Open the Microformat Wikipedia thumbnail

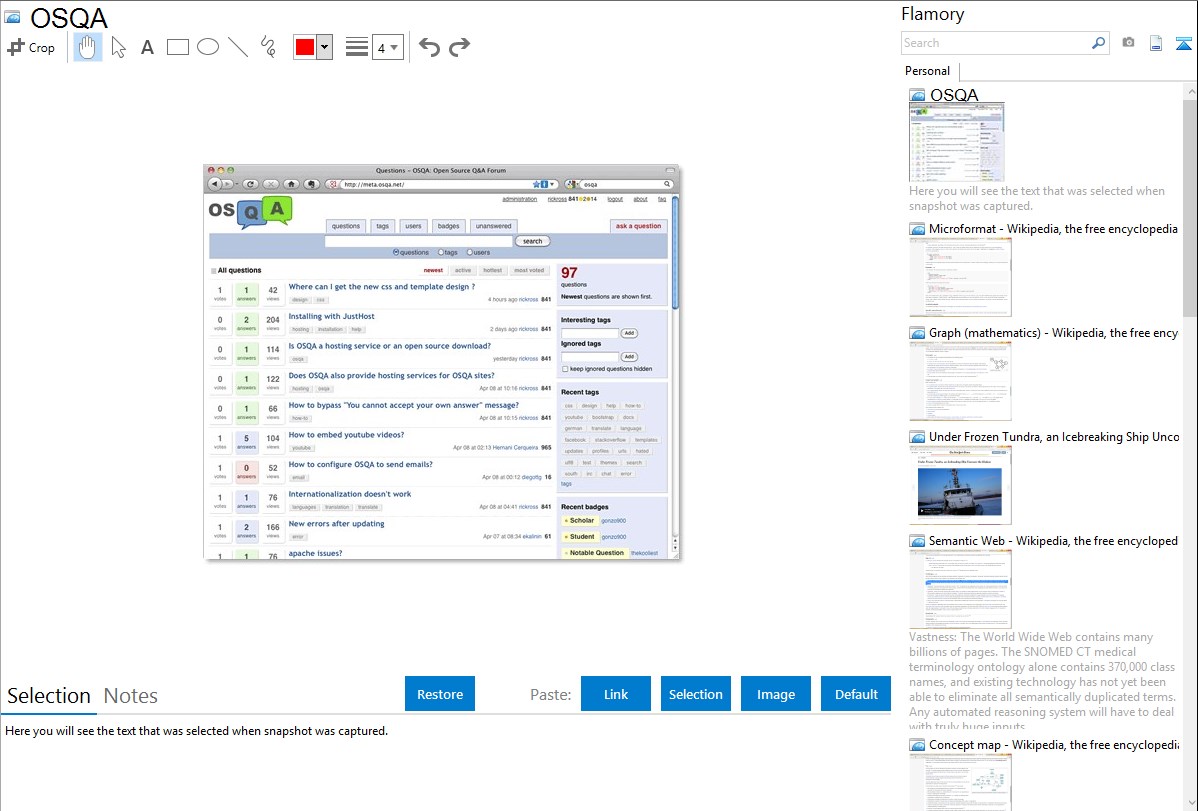pyautogui.click(x=960, y=277)
